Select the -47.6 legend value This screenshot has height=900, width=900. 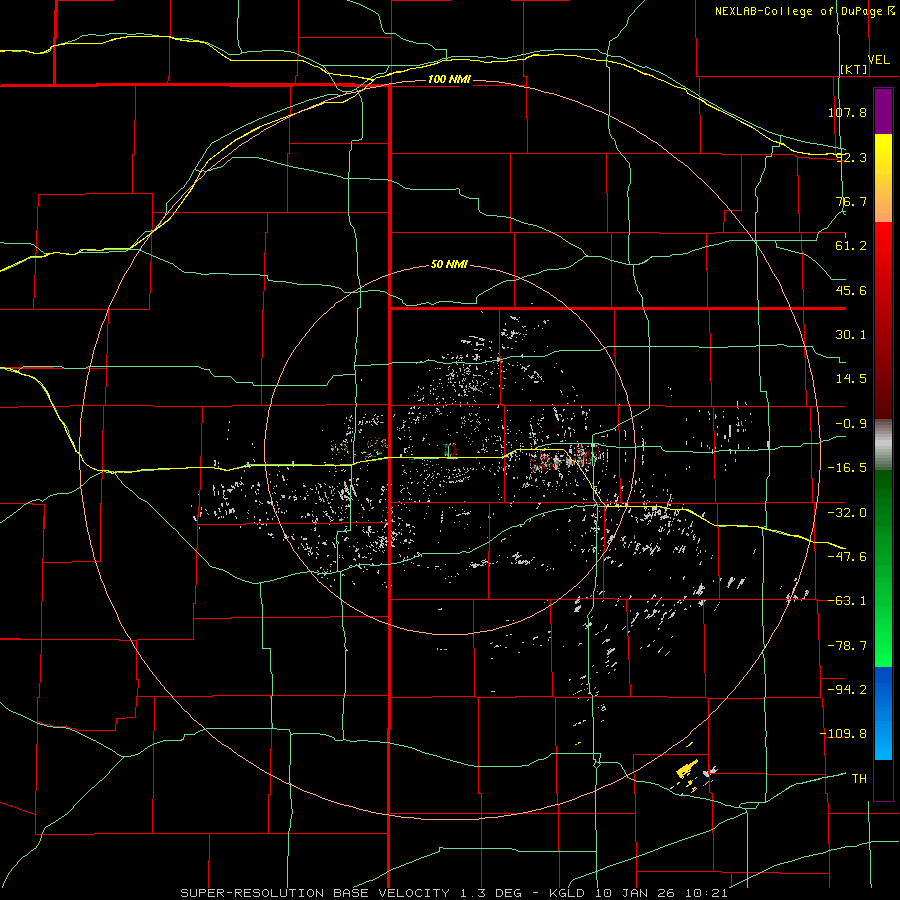(x=847, y=557)
